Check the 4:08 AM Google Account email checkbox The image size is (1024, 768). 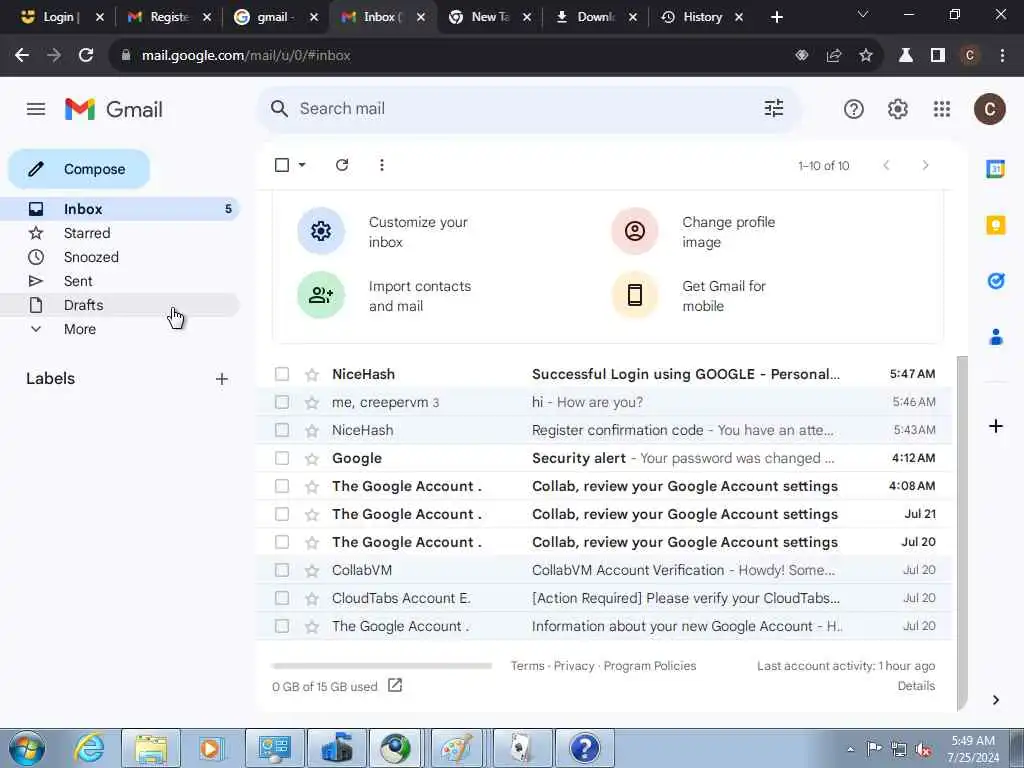pos(281,486)
